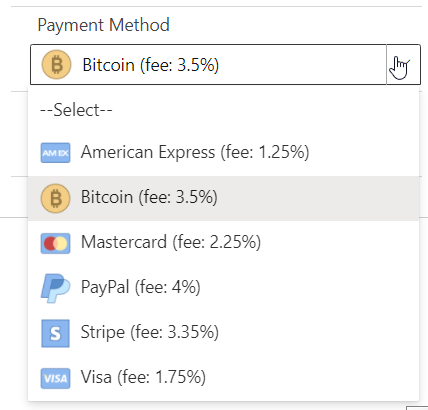The height and width of the screenshot is (410, 428).
Task: Click the Payment Method label
Action: pos(104,25)
